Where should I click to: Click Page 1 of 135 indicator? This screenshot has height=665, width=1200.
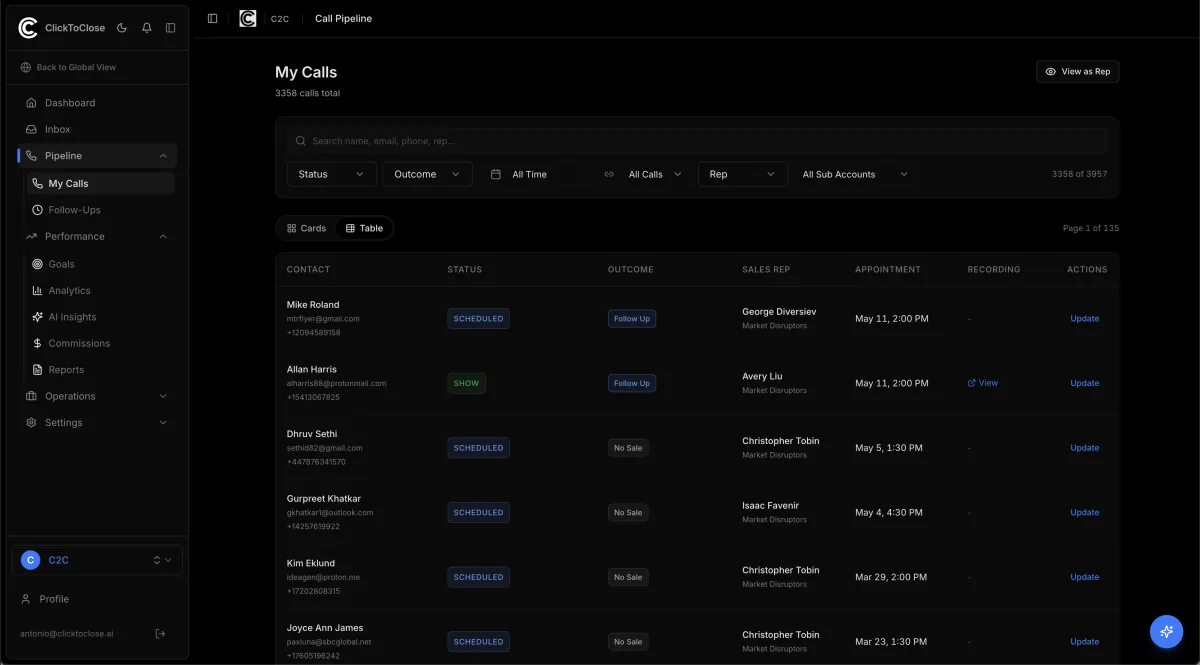pos(1091,228)
